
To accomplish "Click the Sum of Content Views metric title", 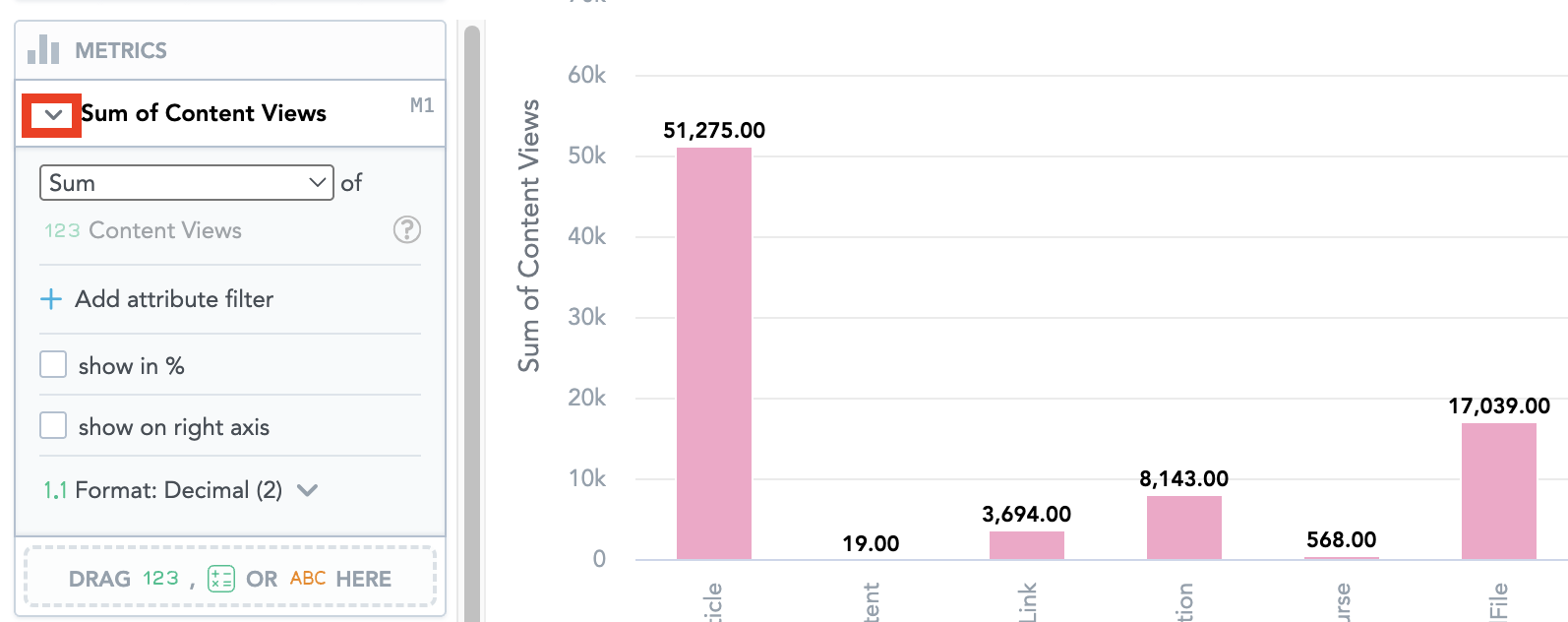I will point(204,114).
